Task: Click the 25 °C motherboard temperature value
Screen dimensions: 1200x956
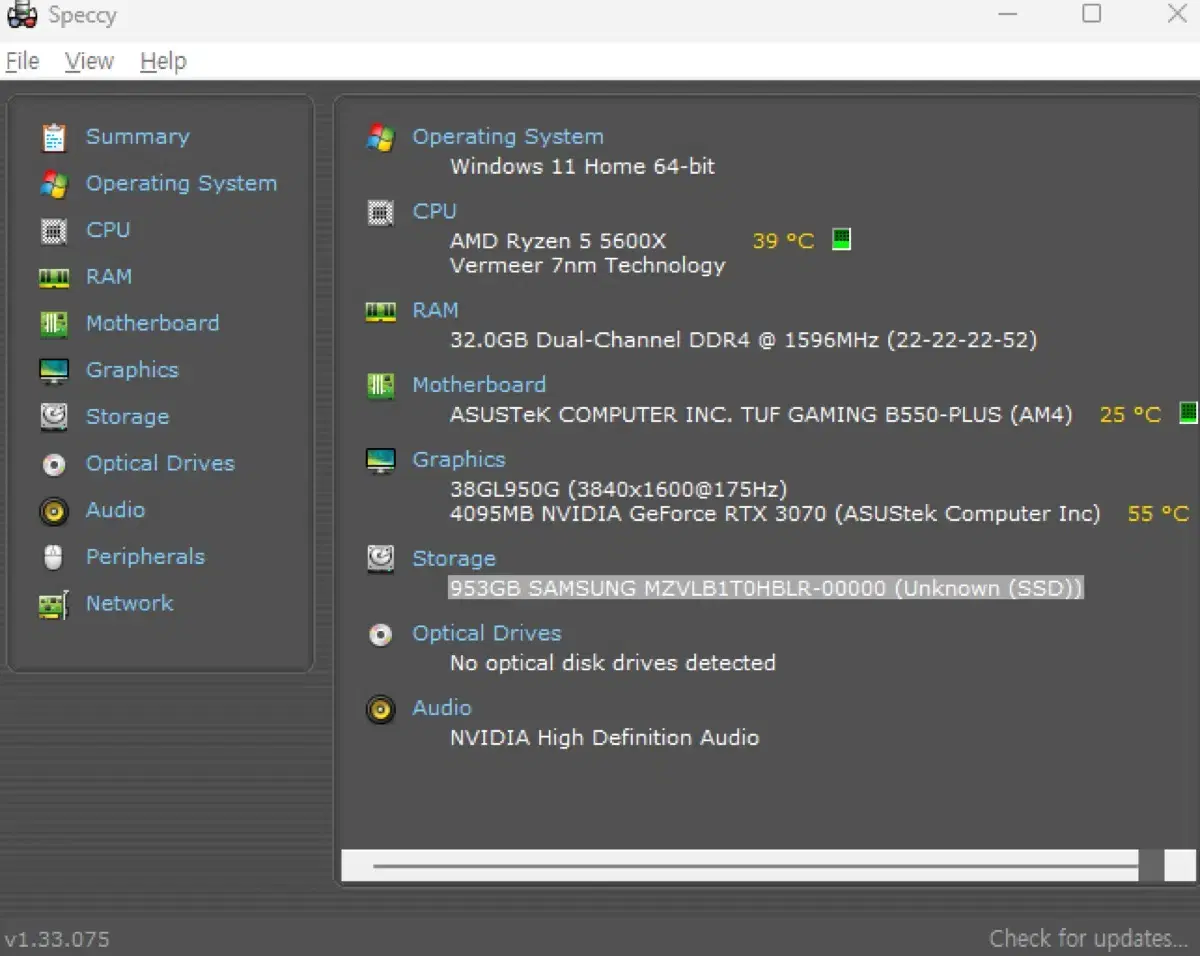Action: [1130, 414]
